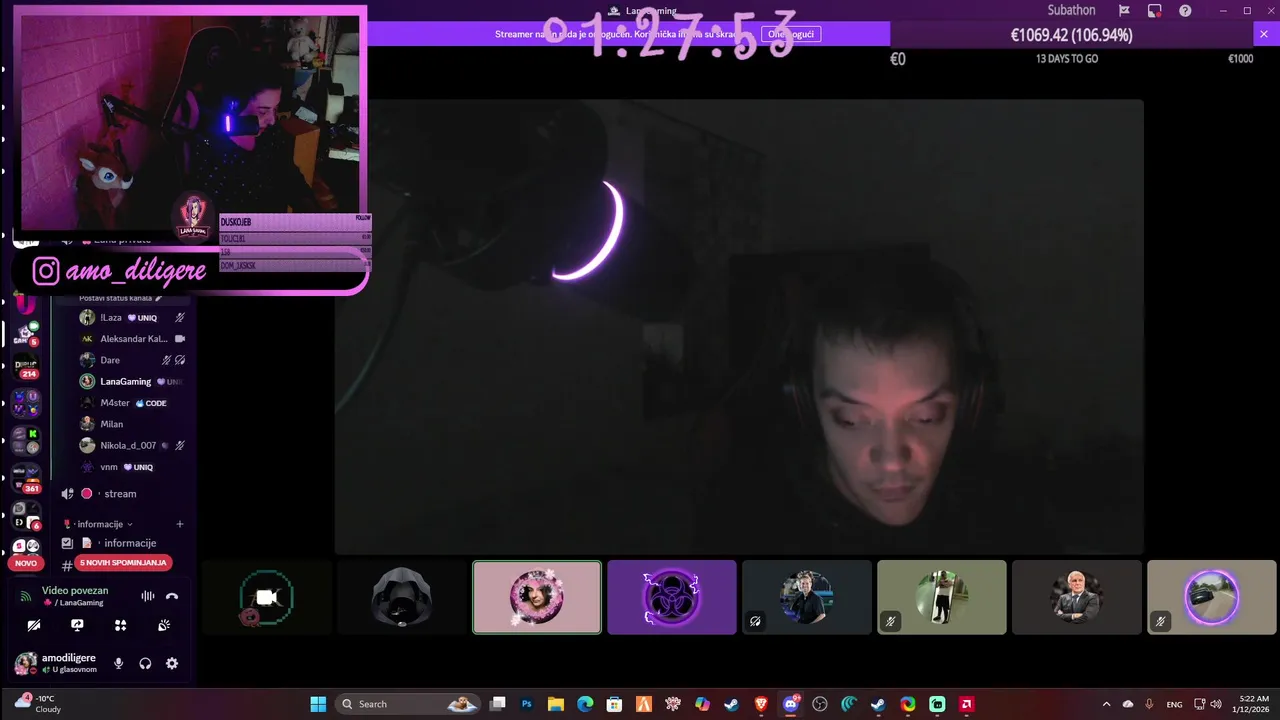Screen dimensions: 1280x720
Task: Open the weather widget showing -10°C
Action: click(x=38, y=704)
